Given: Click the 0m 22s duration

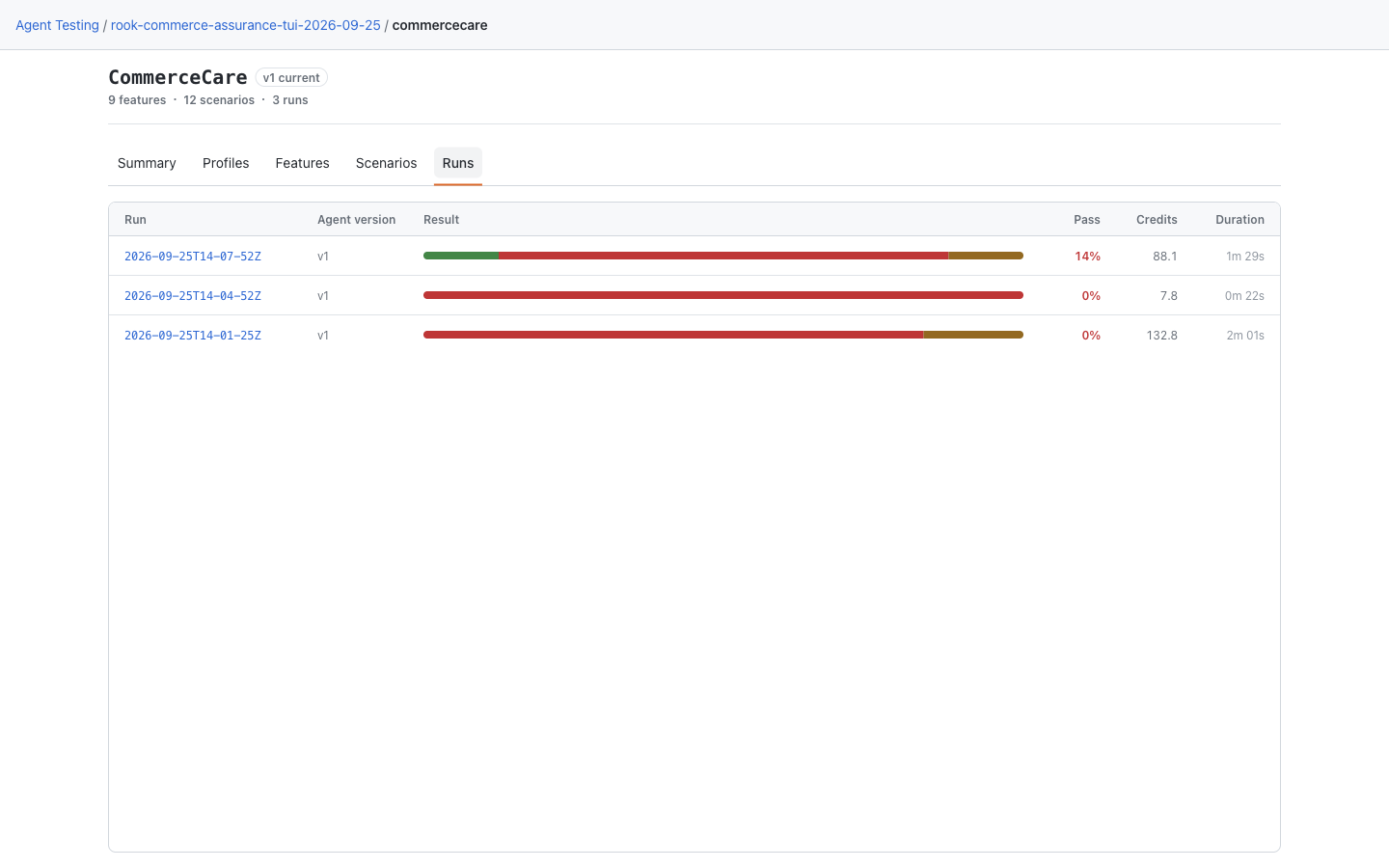Looking at the screenshot, I should [x=1244, y=296].
